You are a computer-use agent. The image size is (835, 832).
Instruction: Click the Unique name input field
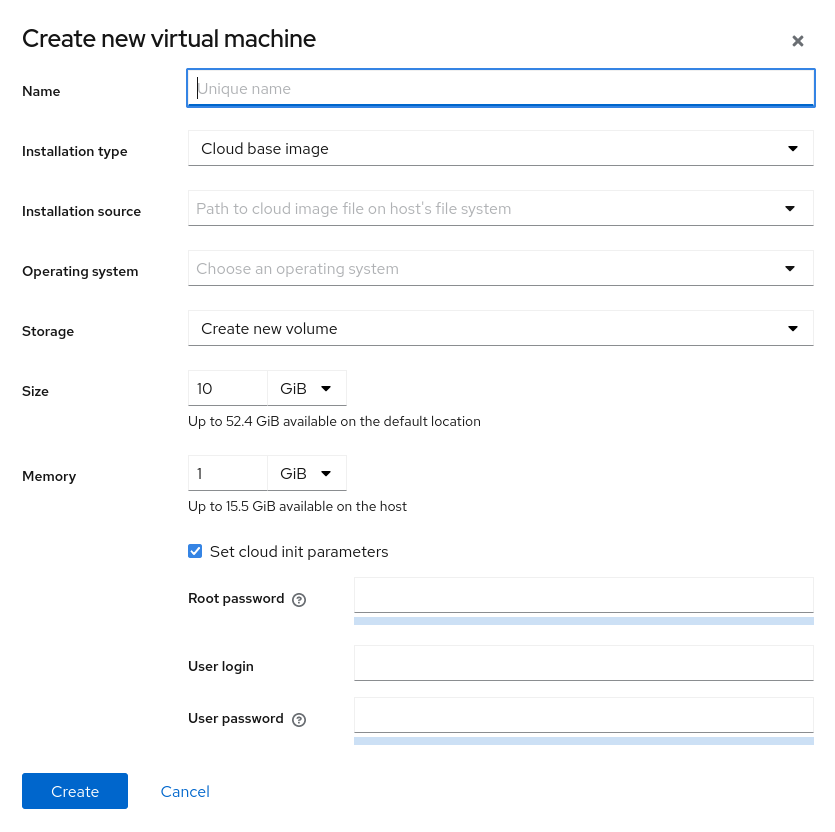pyautogui.click(x=500, y=88)
